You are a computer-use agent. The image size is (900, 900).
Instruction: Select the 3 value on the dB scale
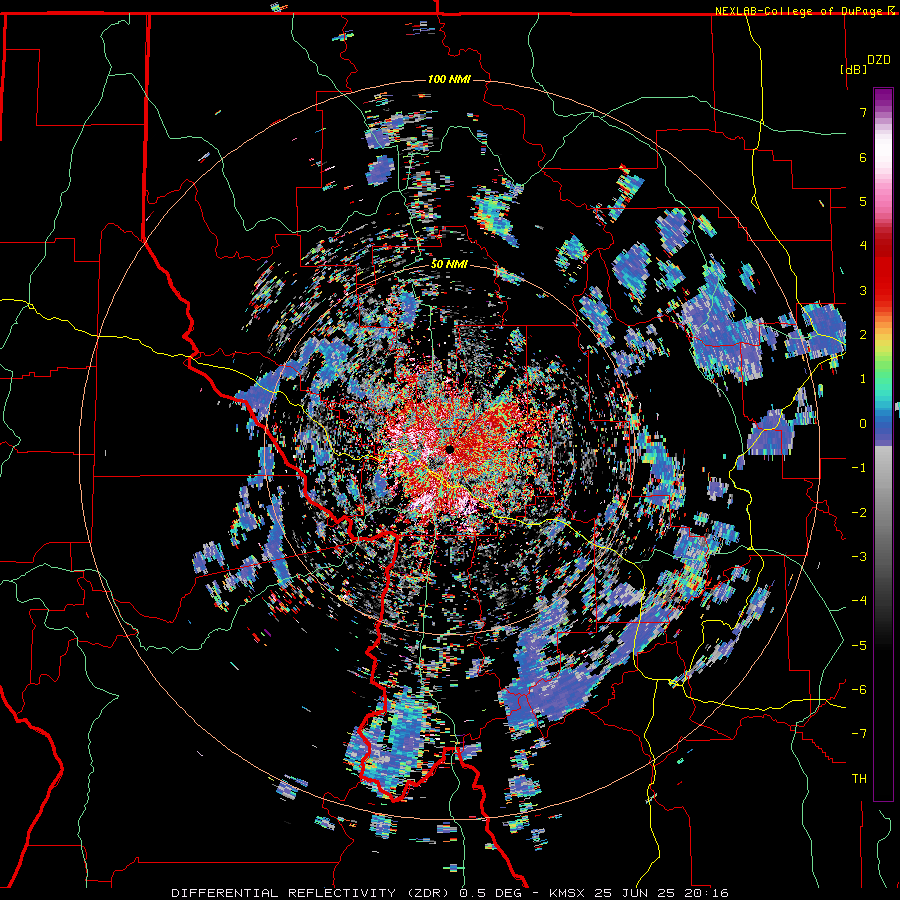pyautogui.click(x=863, y=290)
